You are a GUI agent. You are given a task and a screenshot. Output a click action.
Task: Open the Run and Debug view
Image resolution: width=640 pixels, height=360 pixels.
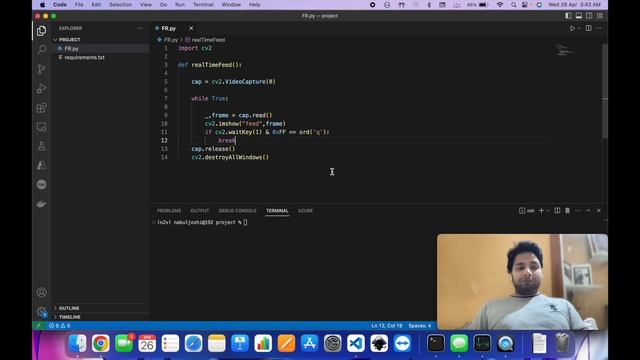[41, 88]
